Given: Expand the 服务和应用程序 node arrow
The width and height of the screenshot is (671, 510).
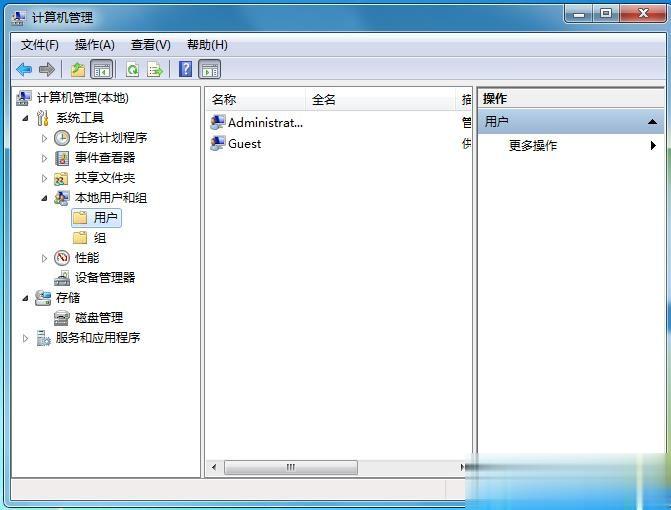Looking at the screenshot, I should [x=26, y=338].
